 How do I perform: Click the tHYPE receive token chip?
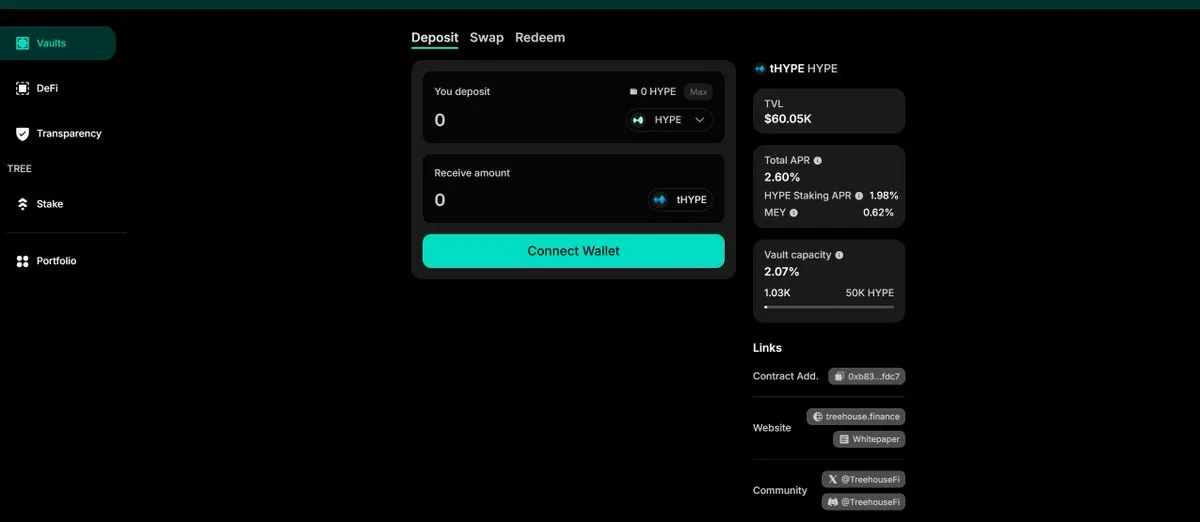(680, 200)
